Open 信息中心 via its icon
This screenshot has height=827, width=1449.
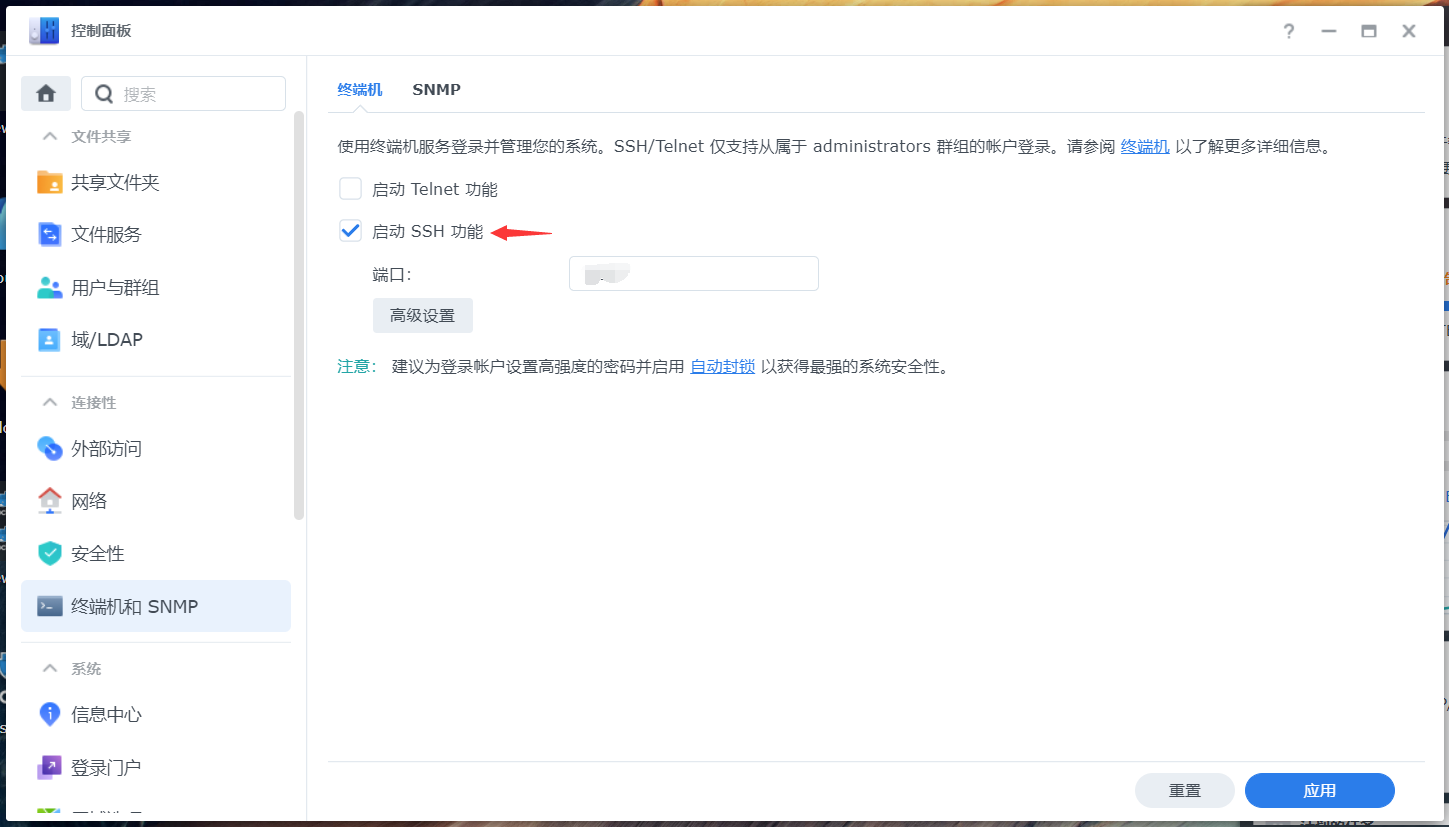pyautogui.click(x=49, y=714)
